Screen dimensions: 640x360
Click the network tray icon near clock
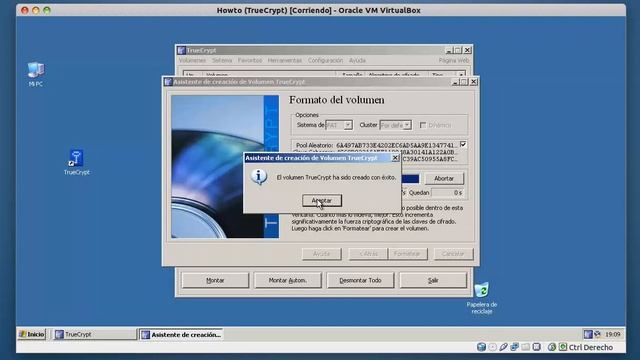click(598, 334)
